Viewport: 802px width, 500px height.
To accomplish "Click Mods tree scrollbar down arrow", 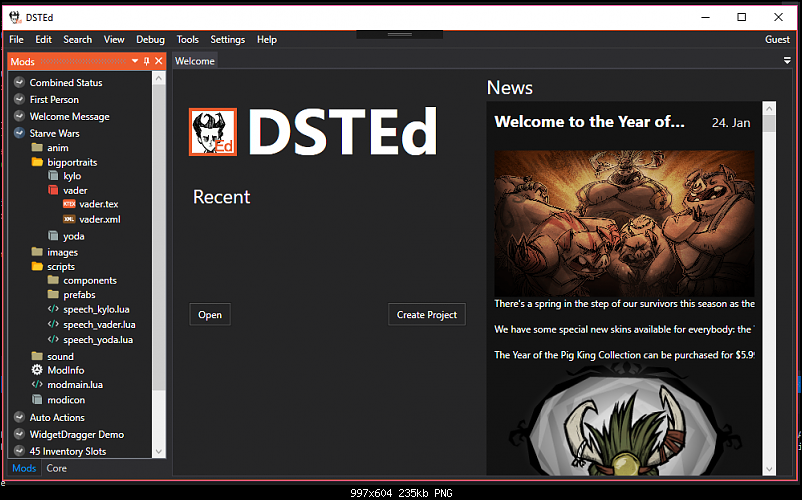I will pyautogui.click(x=159, y=451).
